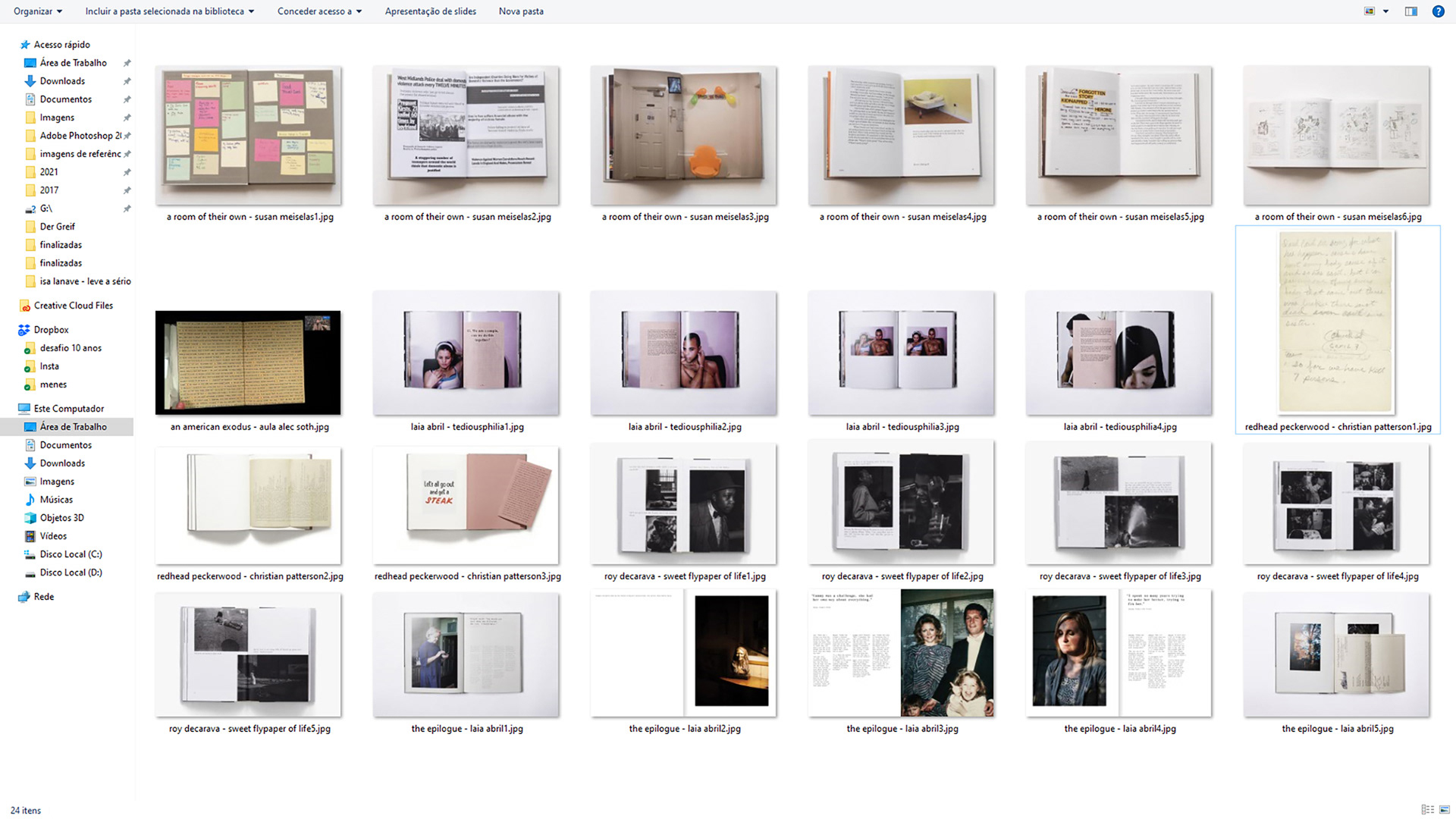Image resolution: width=1456 pixels, height=819 pixels.
Task: Select Este Computador icon
Action: [x=25, y=409]
